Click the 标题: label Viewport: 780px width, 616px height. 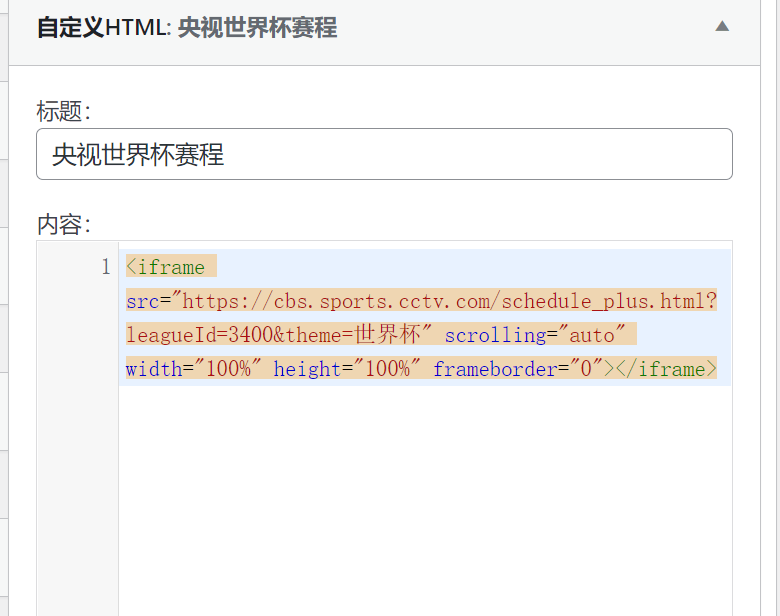[64, 111]
